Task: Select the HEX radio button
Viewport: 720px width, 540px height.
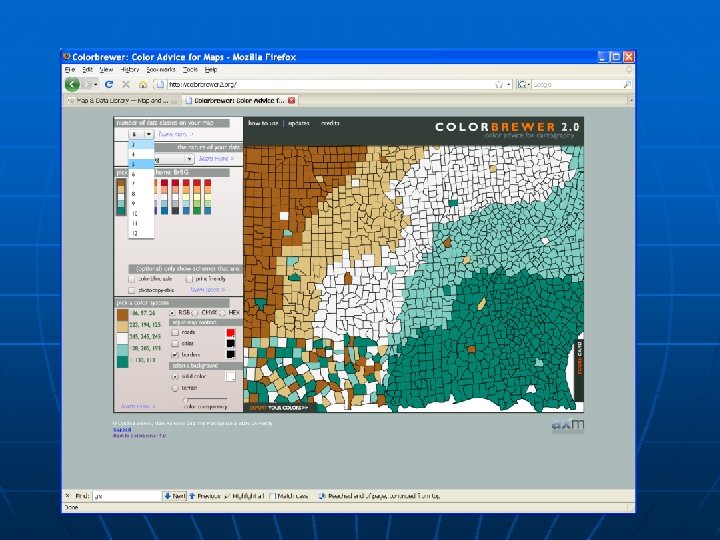Action: tap(223, 313)
